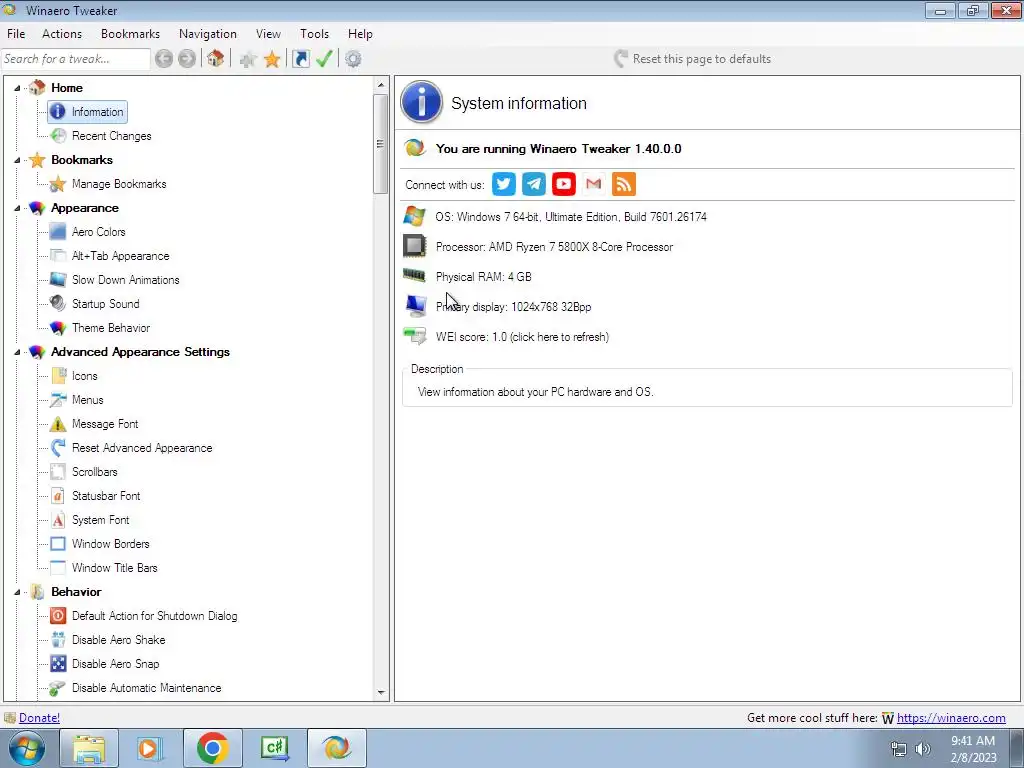This screenshot has width=1024, height=768.
Task: Click the Startup Sound speaker icon
Action: point(58,303)
